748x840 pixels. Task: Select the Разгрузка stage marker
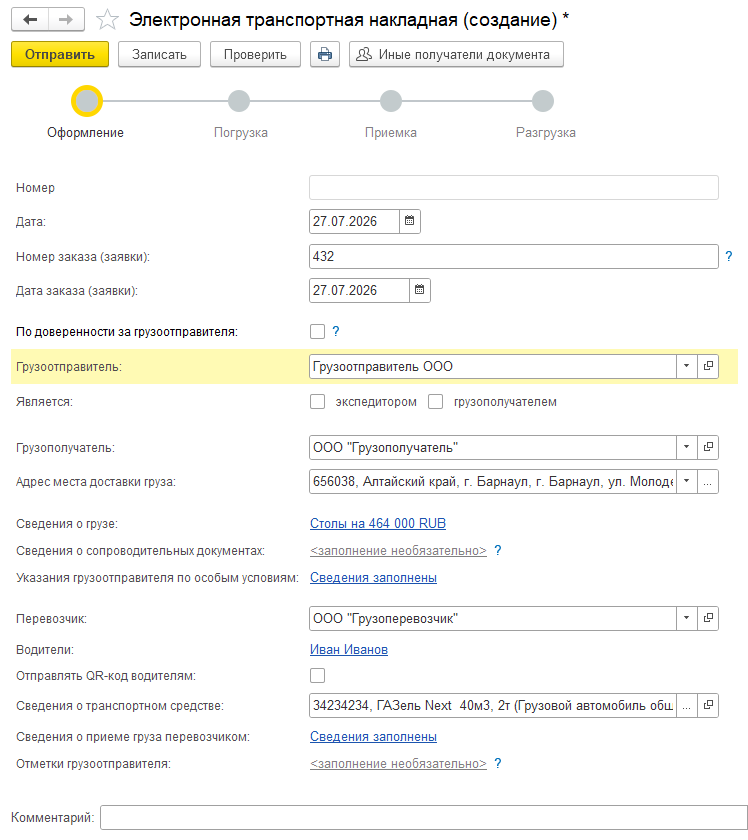(x=543, y=101)
